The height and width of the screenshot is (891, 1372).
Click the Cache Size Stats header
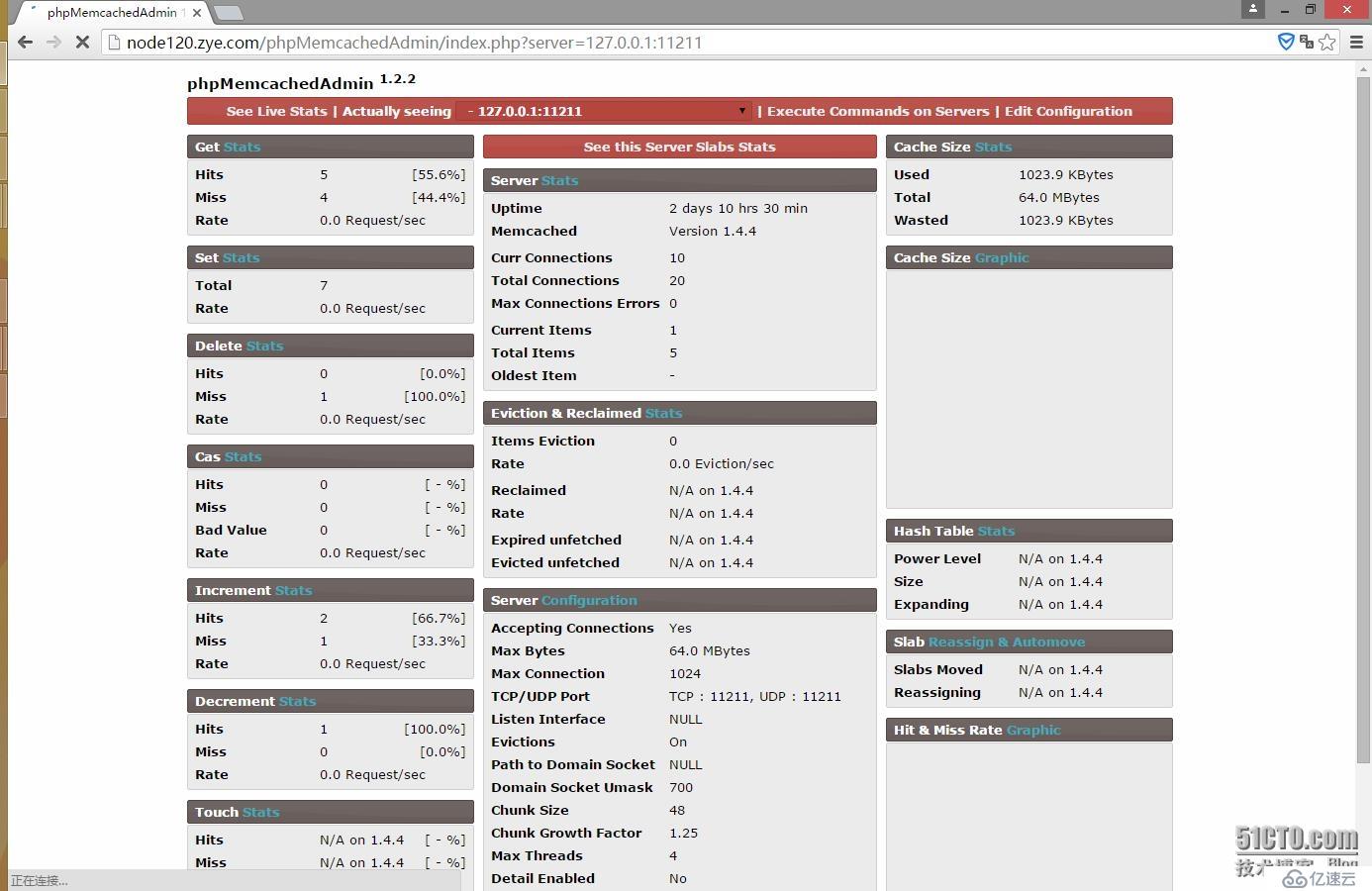(1029, 147)
